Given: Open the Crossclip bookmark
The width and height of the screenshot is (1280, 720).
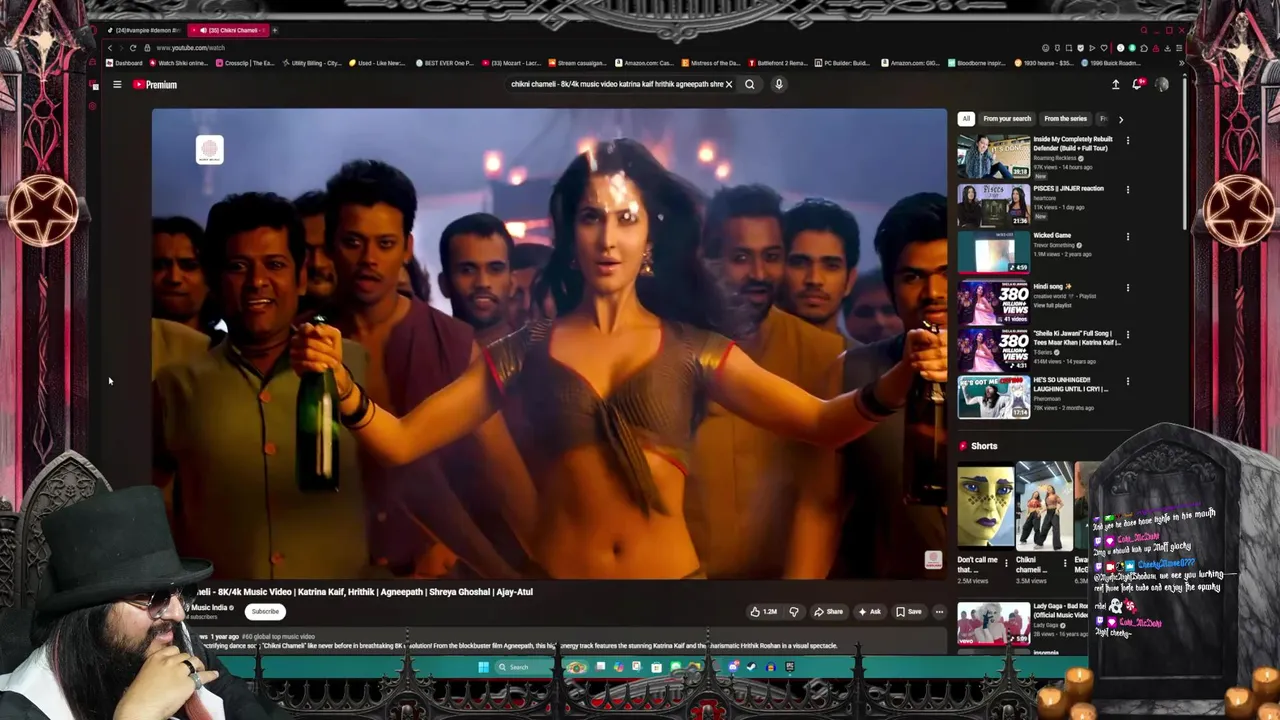Looking at the screenshot, I should tap(245, 63).
